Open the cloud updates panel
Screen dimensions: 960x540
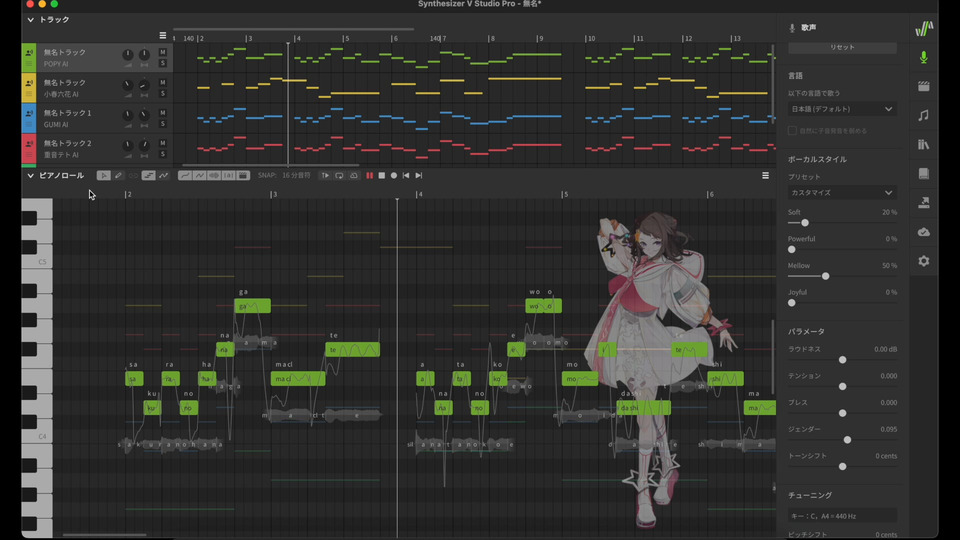pos(924,232)
